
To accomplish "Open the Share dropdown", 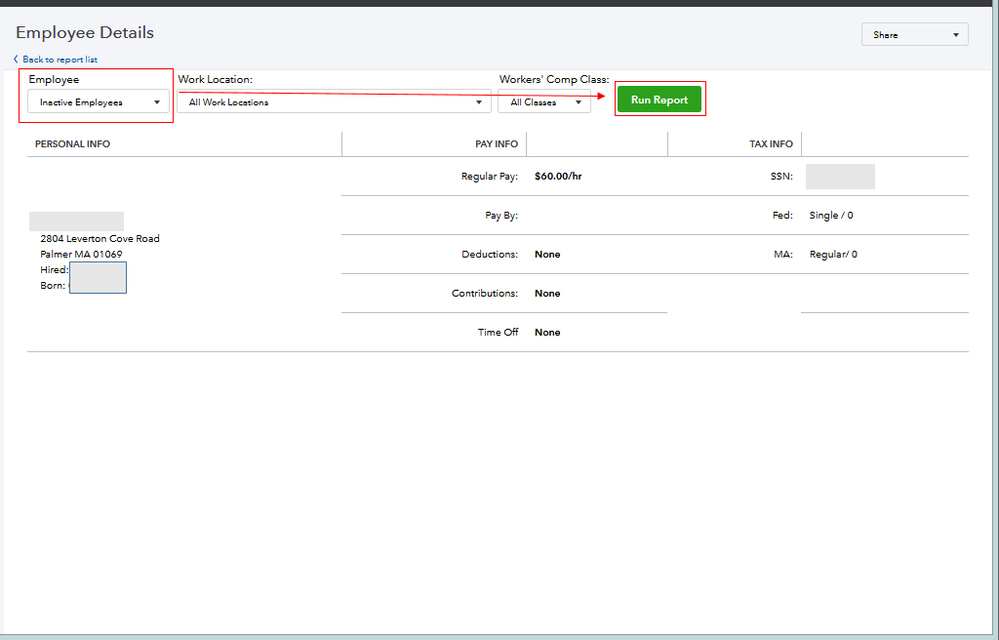I will tap(914, 34).
